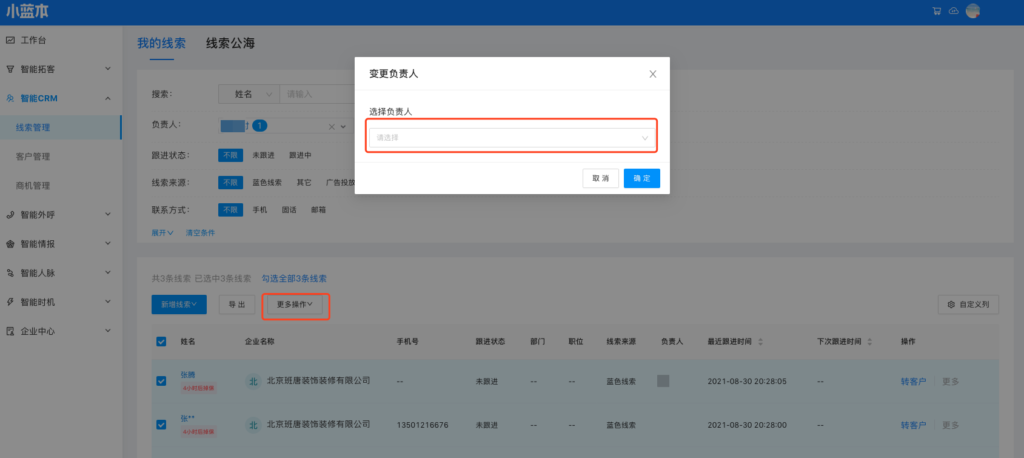Viewport: 1024px width, 458px height.
Task: Open the 选择负责人 dropdown
Action: [511, 137]
